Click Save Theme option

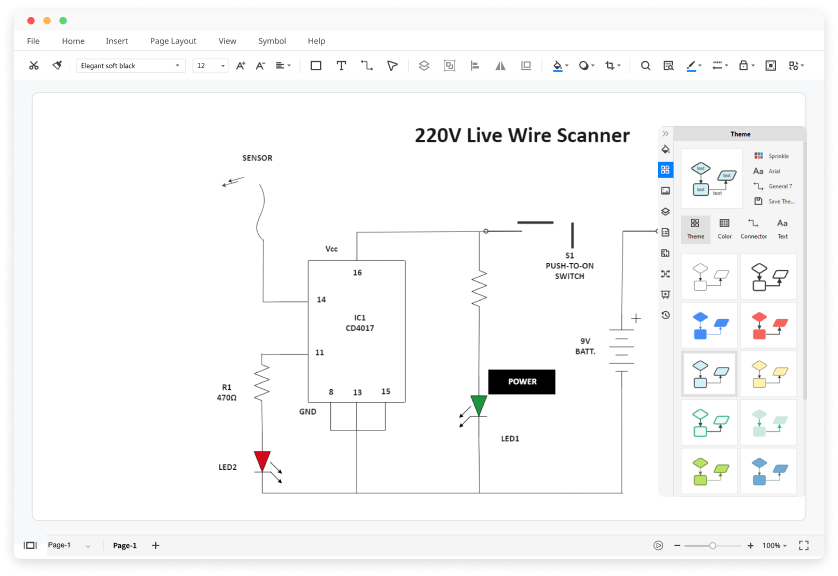pyautogui.click(x=774, y=201)
